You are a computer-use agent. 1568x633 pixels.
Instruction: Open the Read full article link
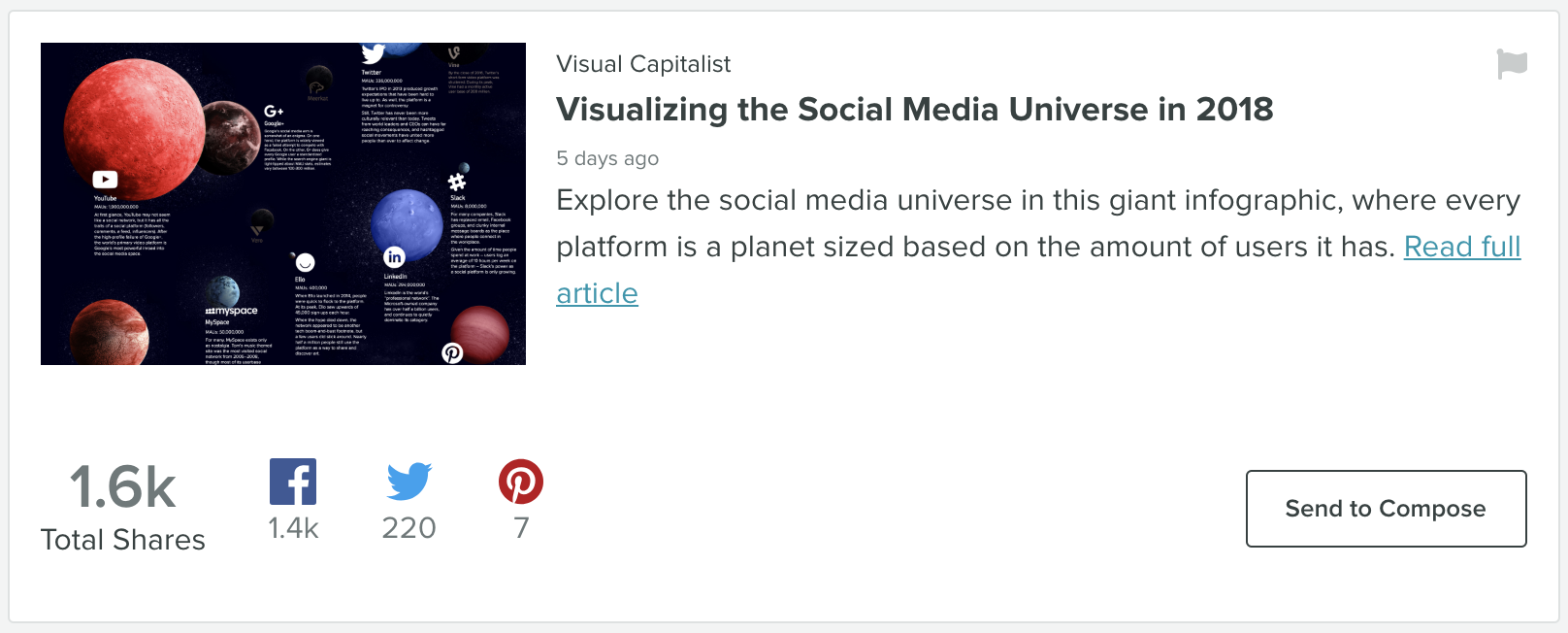[1038, 270]
